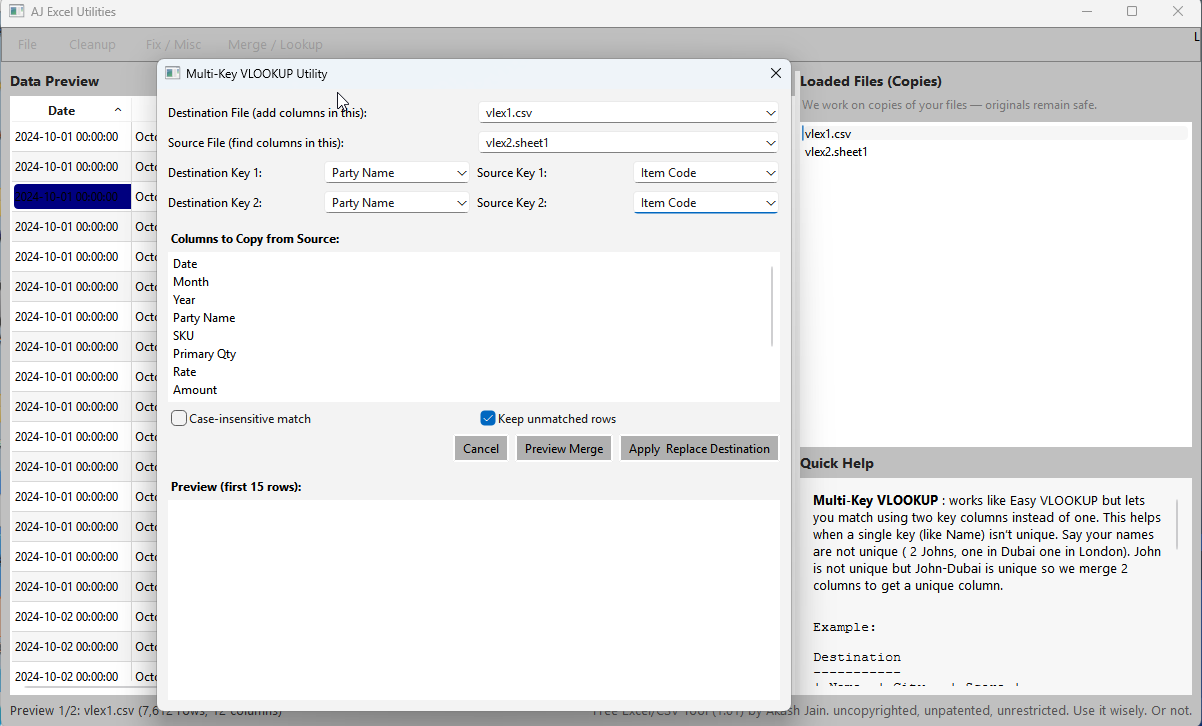The image size is (1202, 726).
Task: Open the File menu
Action: pos(26,44)
